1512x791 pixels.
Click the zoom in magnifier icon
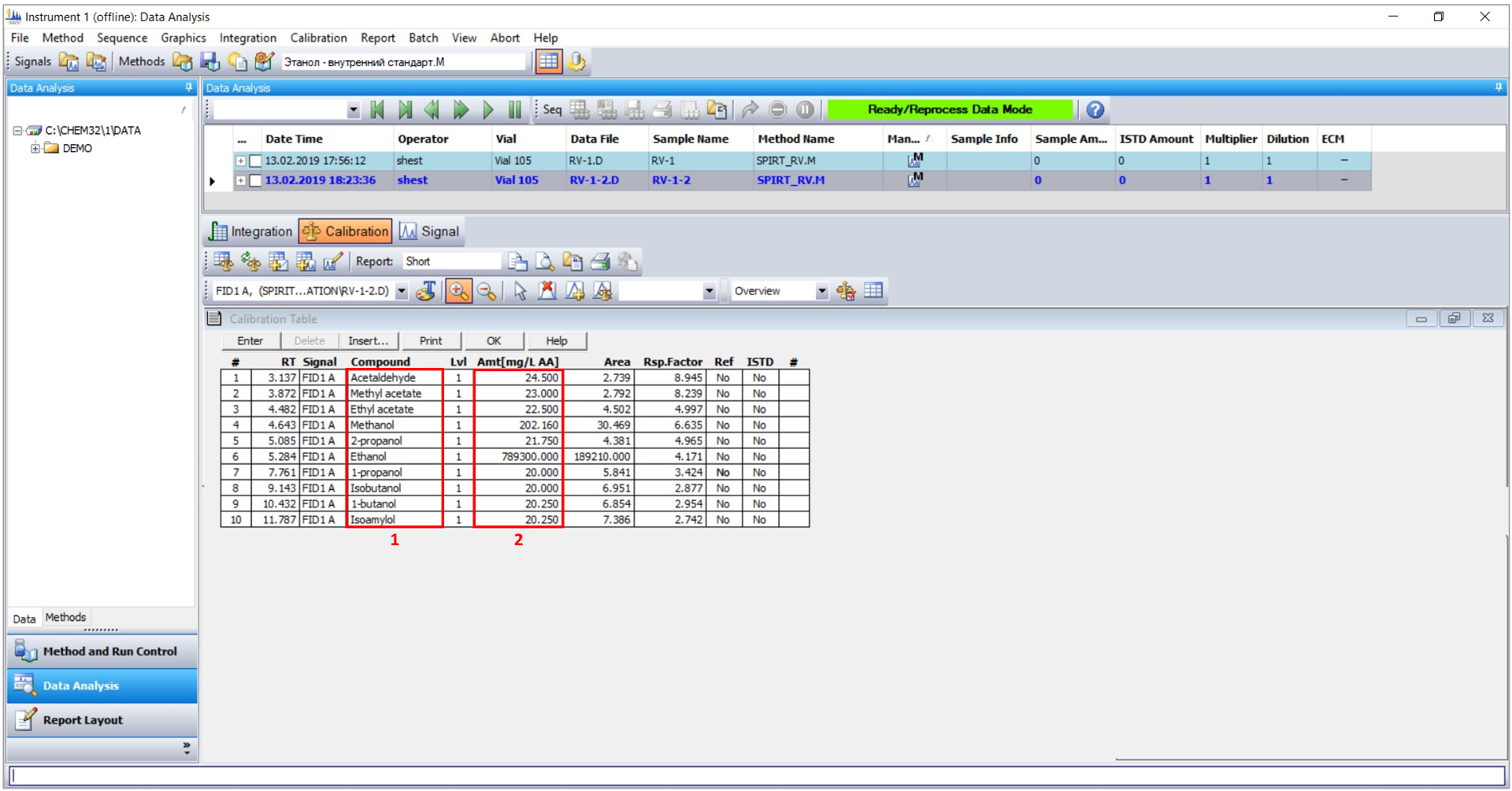tap(458, 292)
